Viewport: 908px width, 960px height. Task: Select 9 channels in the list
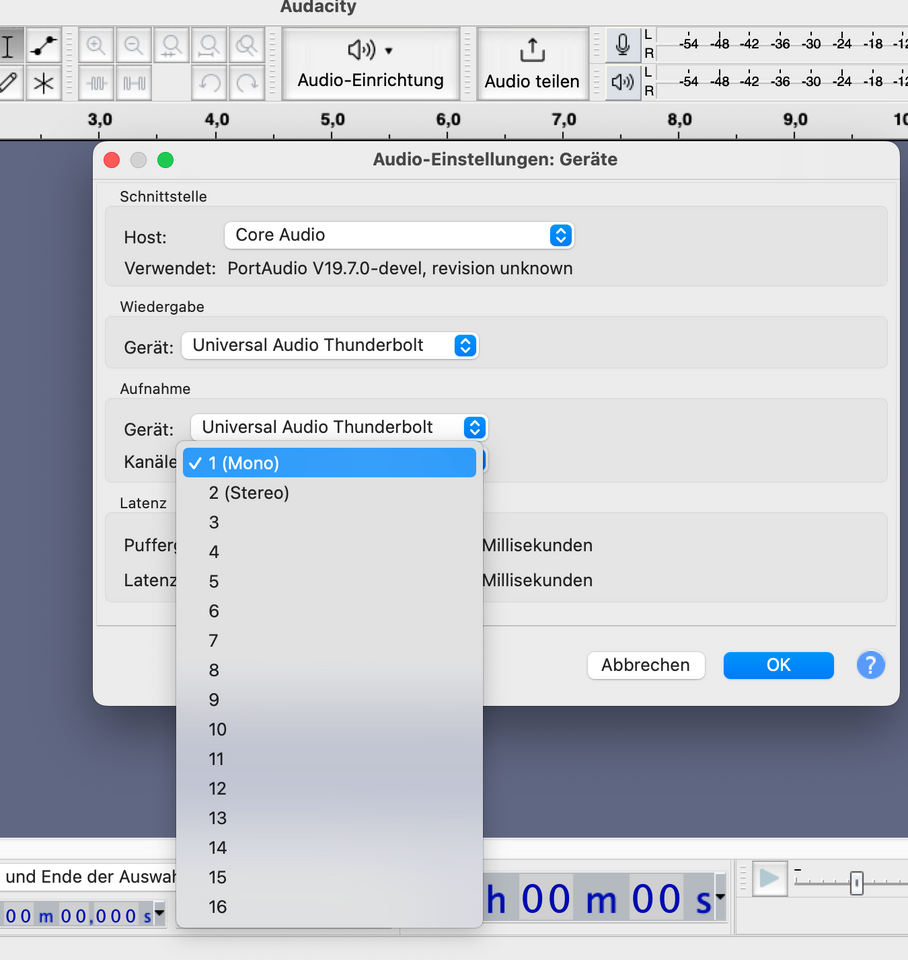coord(329,700)
